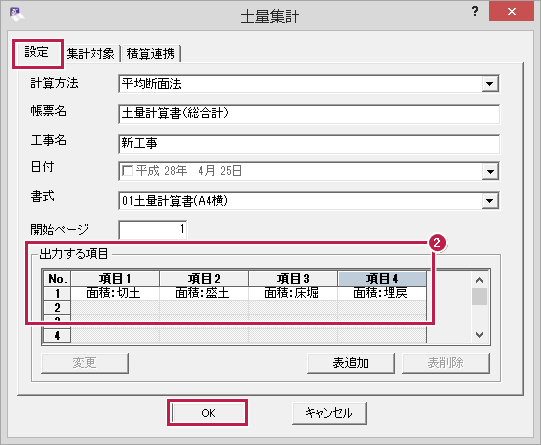This screenshot has height=445, width=541.
Task: Open the 日付 date picker dropdown
Action: click(x=490, y=171)
